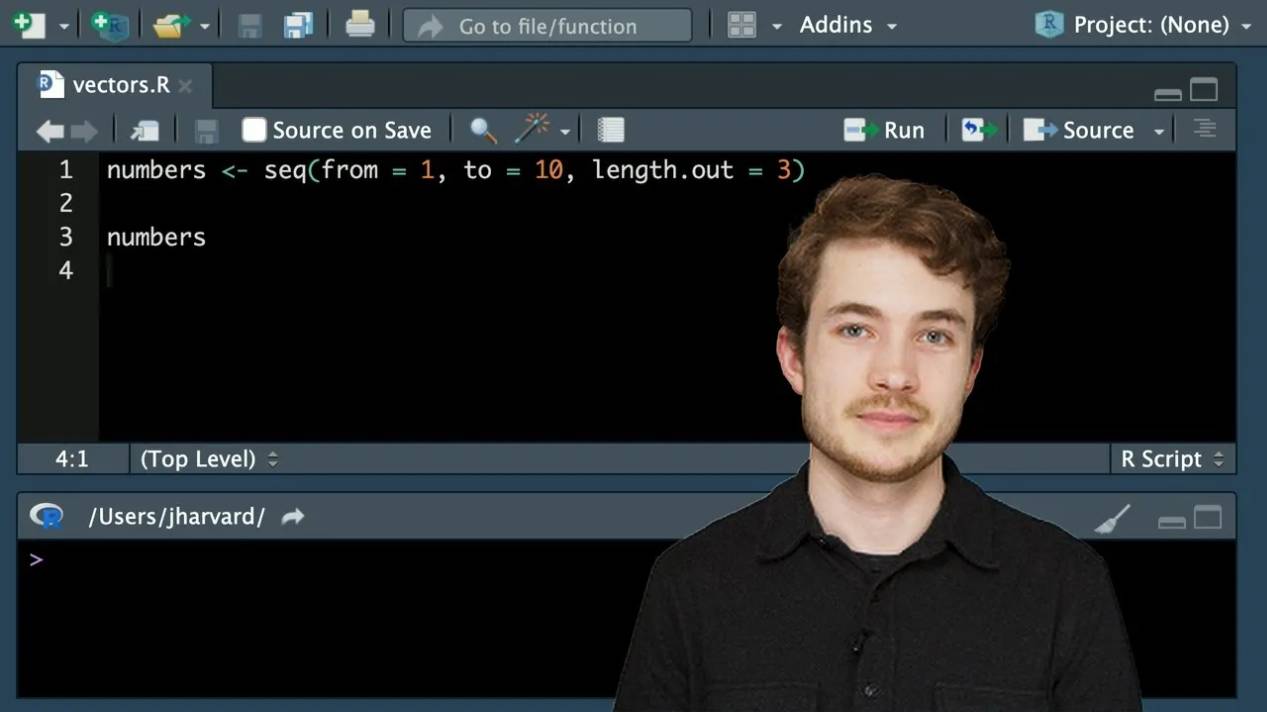Viewport: 1267px width, 712px height.
Task: Open the panes layout dropdown arrow
Action: coord(776,26)
